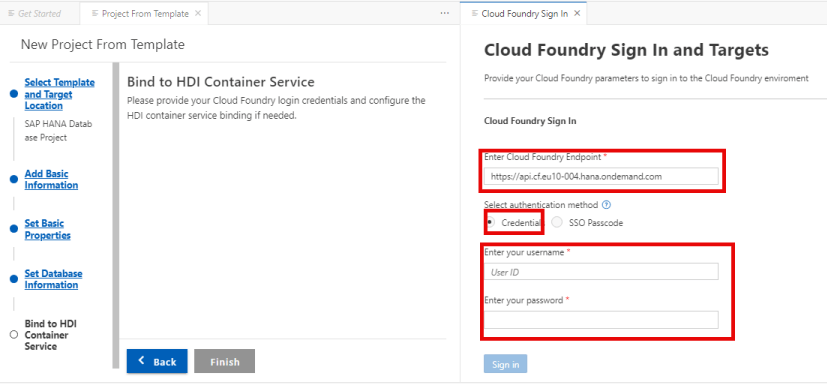Switch to the Project From Template tab
This screenshot has height=384, width=827.
(145, 14)
